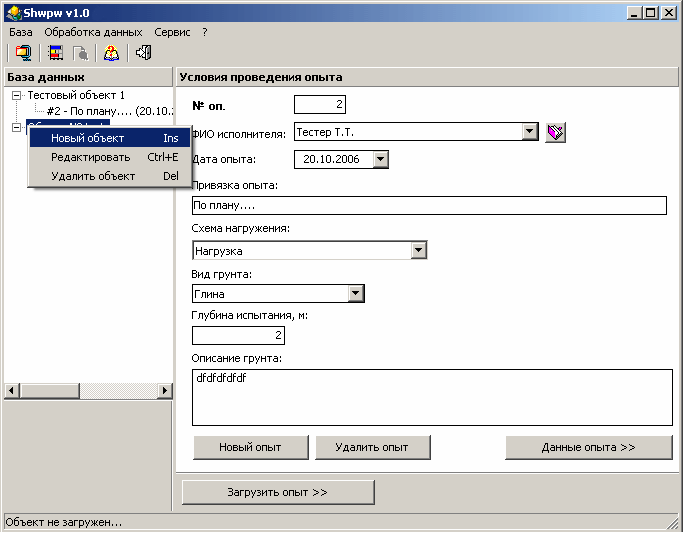Click the color table toolbar icon
683x533 pixels.
point(54,53)
